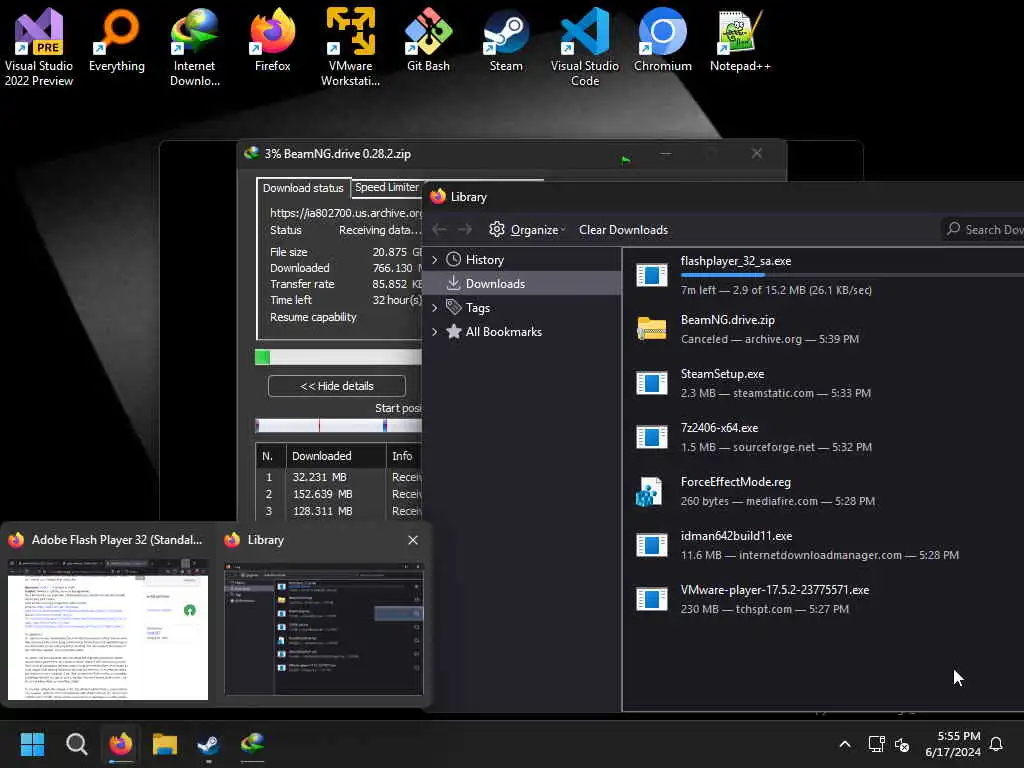
Task: Open Internet Download Manager desktop shortcut
Action: click(x=195, y=47)
